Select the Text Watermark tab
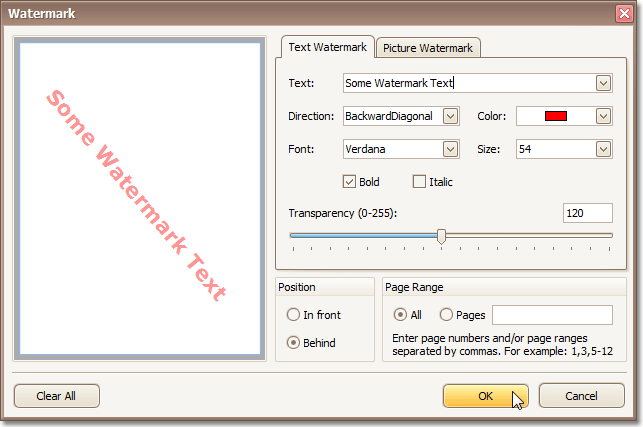 click(x=326, y=47)
